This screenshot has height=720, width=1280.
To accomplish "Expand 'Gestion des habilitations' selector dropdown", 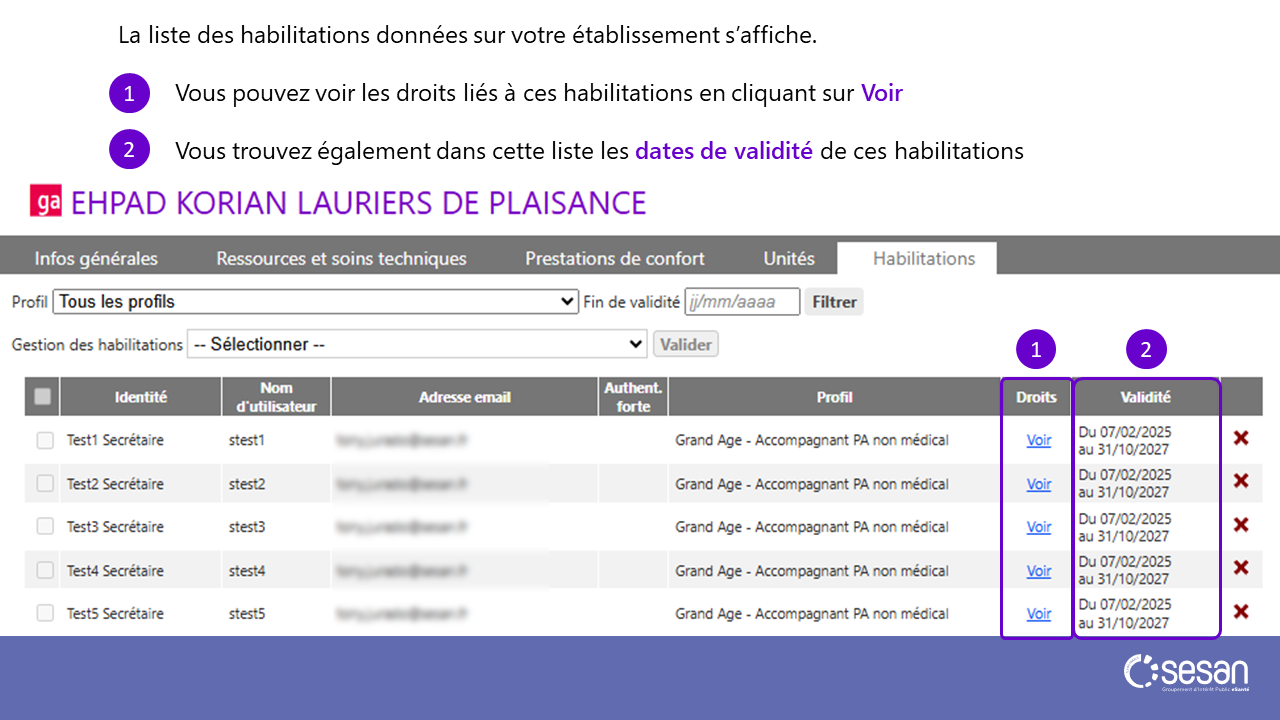I will pos(417,344).
